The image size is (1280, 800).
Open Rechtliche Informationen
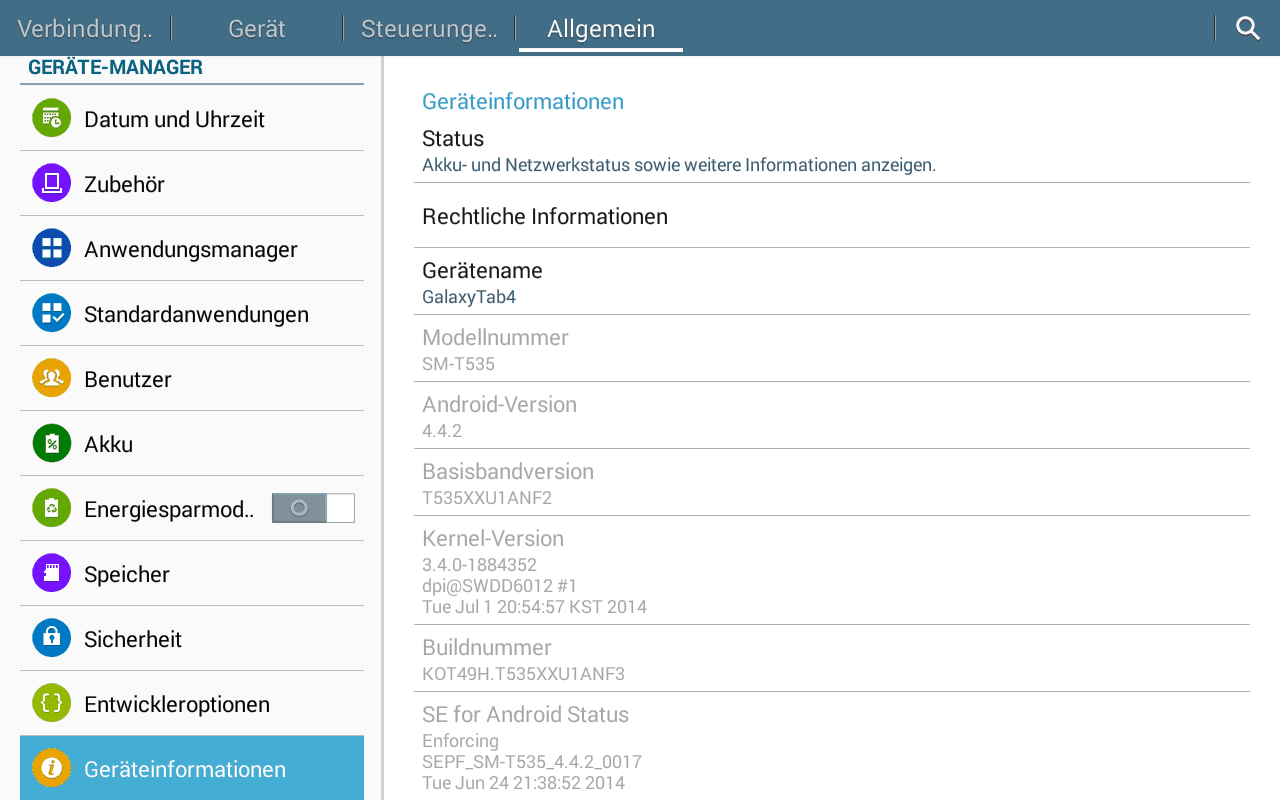click(x=832, y=216)
